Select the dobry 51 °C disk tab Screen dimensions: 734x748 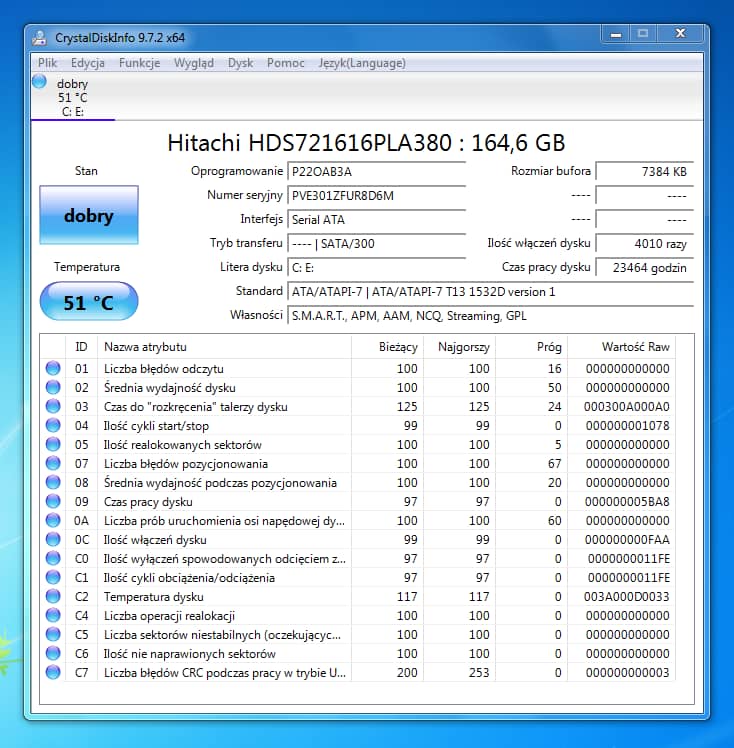click(x=72, y=97)
